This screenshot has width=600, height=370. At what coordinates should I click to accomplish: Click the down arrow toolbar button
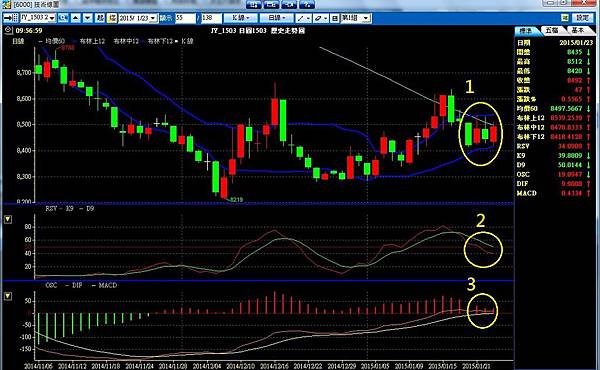tap(88, 18)
